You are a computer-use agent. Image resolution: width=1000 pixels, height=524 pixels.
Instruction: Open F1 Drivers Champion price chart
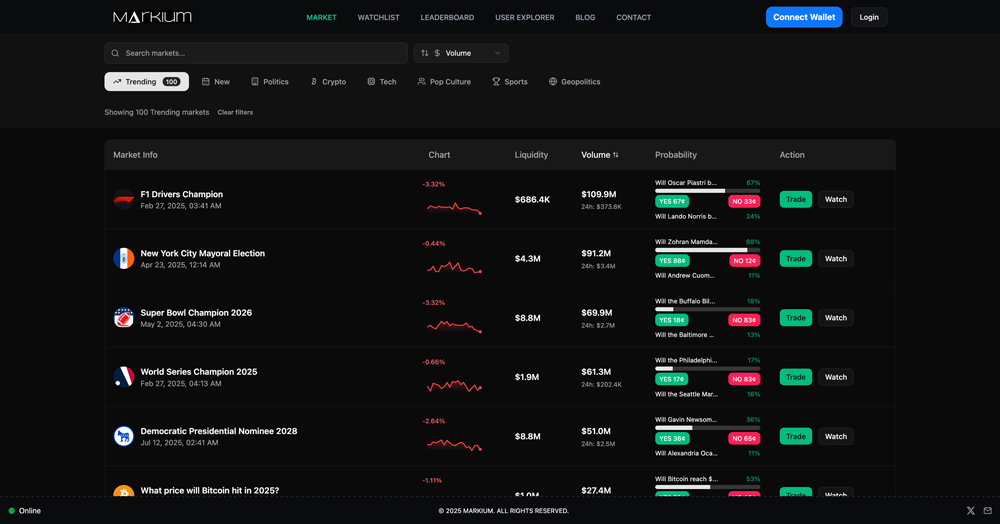[454, 207]
